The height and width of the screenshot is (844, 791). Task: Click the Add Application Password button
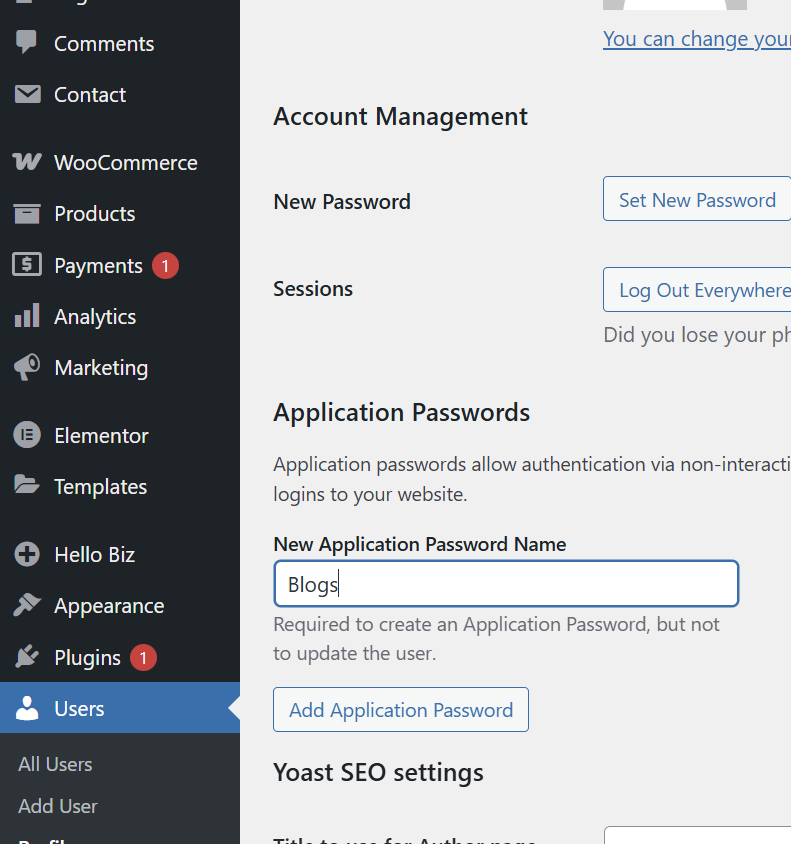[x=401, y=710]
